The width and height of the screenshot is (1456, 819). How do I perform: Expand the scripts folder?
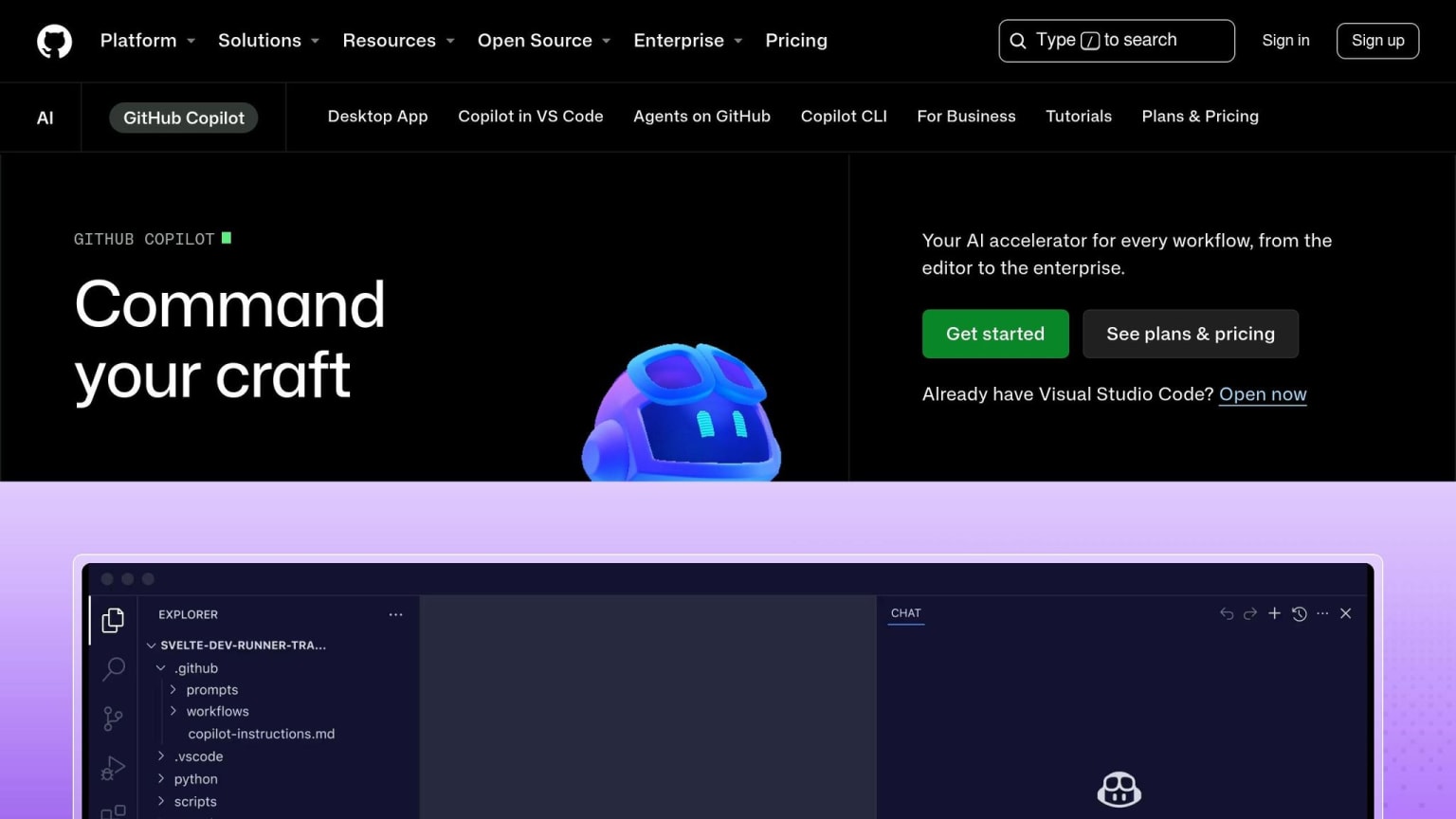pyautogui.click(x=187, y=802)
